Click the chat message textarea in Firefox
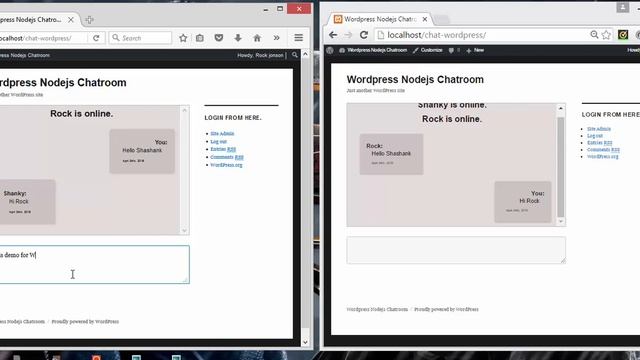640x360 pixels. point(94,264)
